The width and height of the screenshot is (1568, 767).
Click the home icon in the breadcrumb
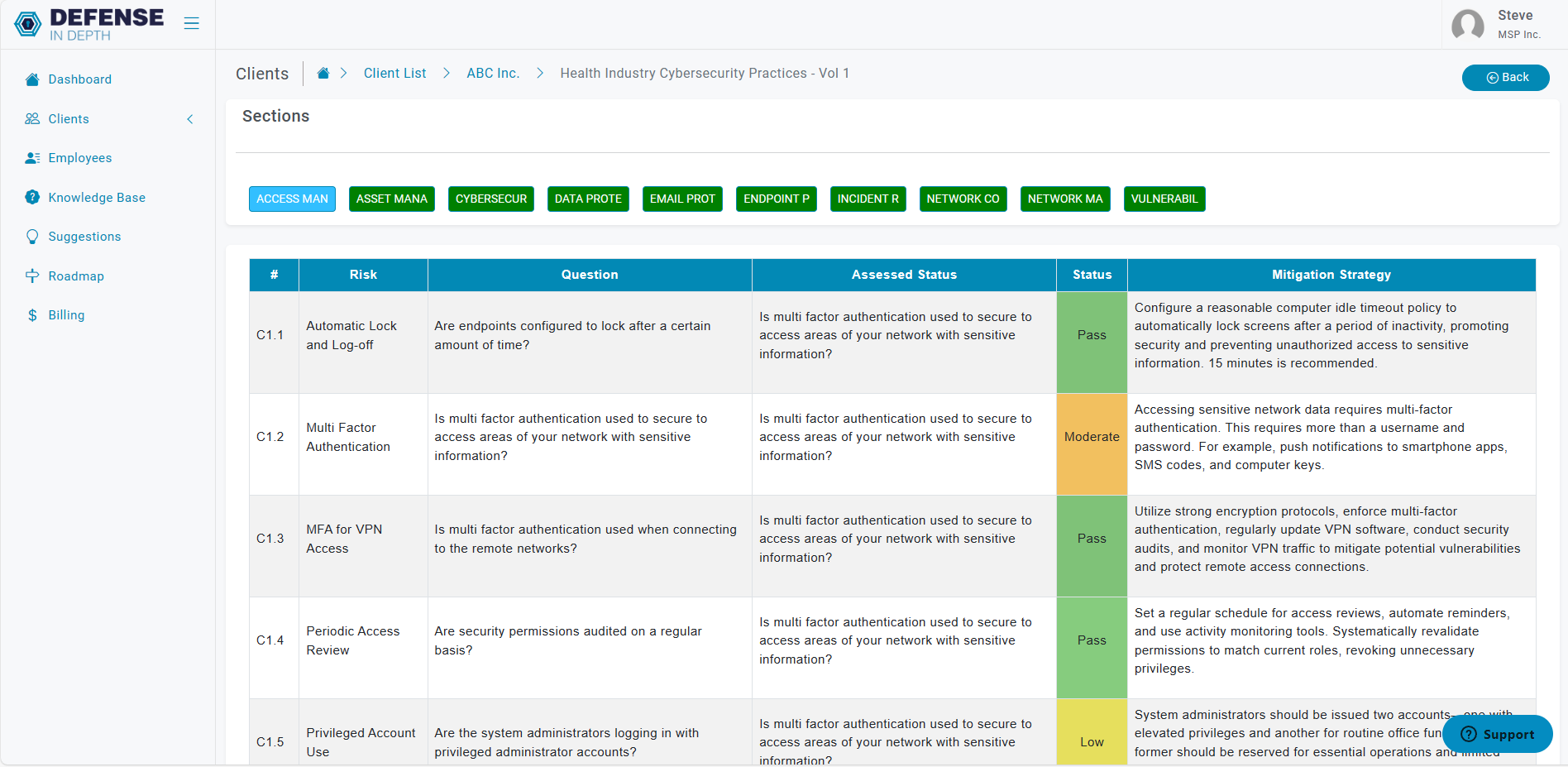click(x=323, y=73)
